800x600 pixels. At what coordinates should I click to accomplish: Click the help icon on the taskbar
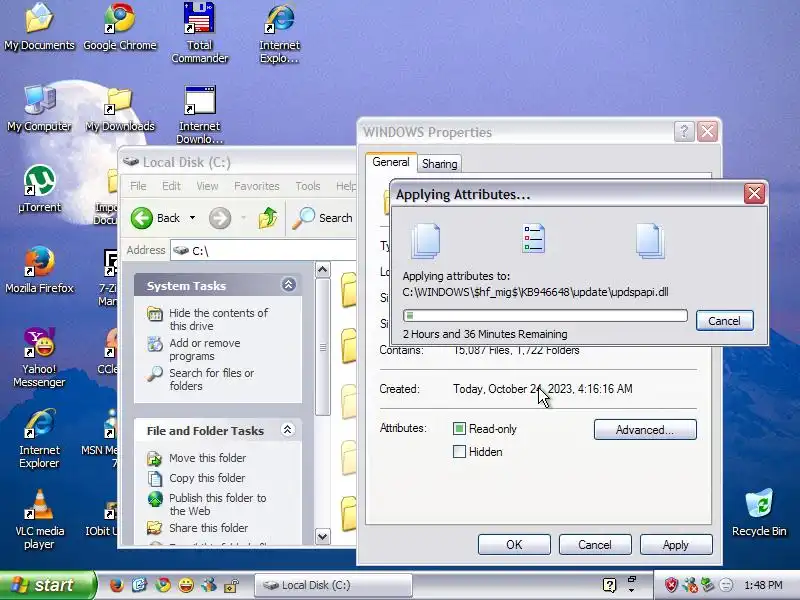609,585
